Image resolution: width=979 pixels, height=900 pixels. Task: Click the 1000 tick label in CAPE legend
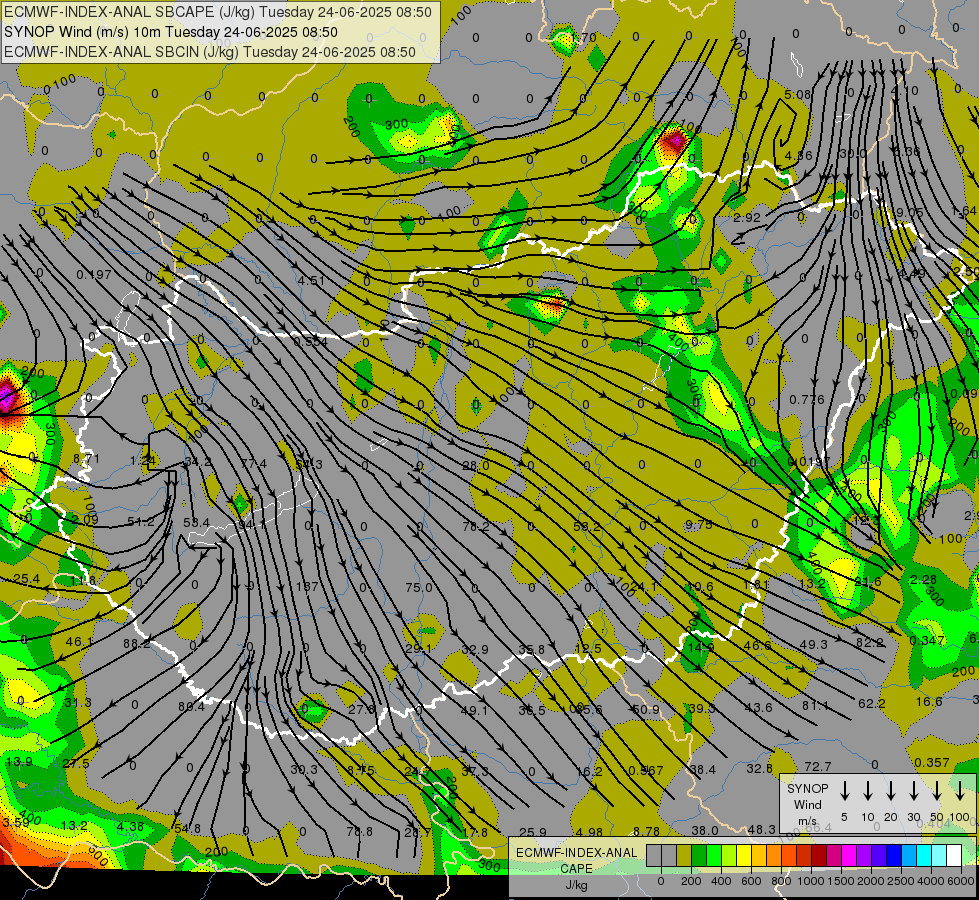point(810,881)
